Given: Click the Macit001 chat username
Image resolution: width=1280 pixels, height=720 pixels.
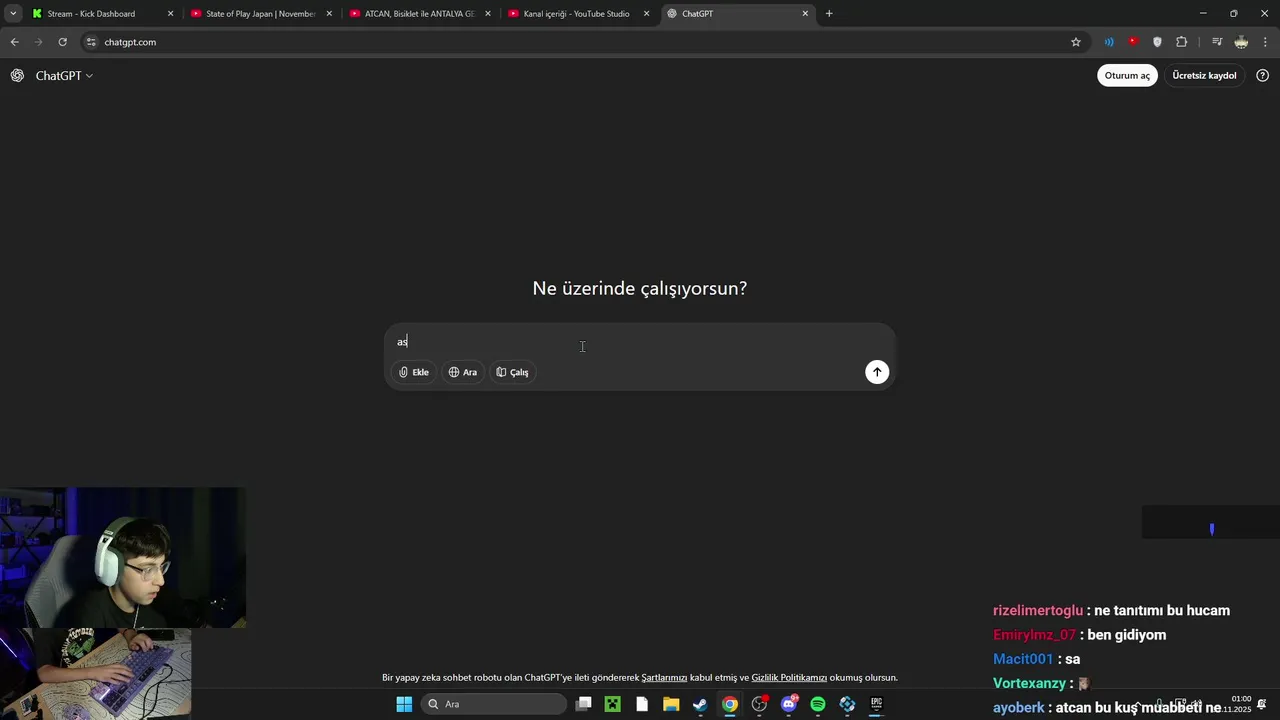Looking at the screenshot, I should [1023, 659].
